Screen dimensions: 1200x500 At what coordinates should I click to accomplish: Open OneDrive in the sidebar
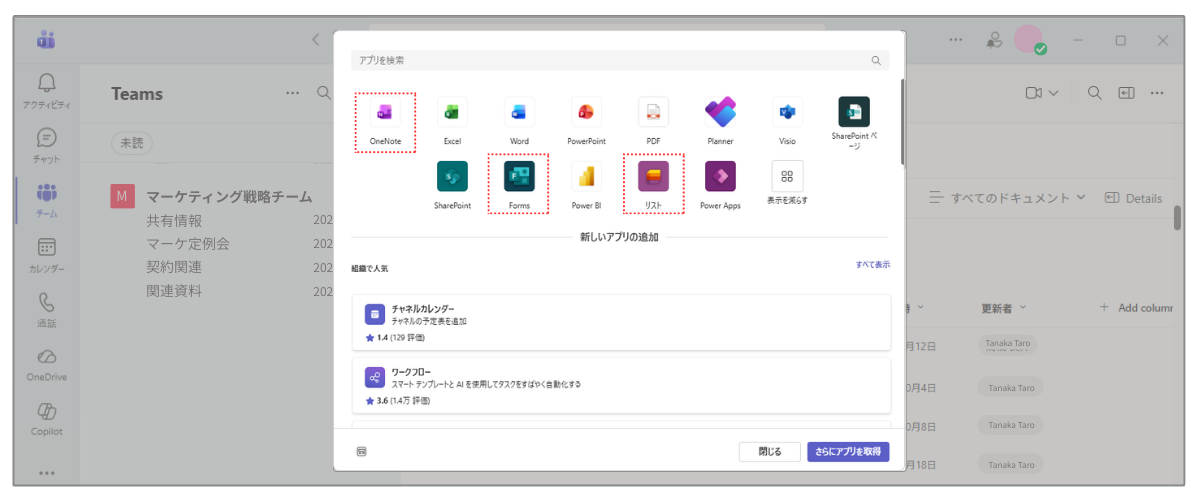click(46, 365)
